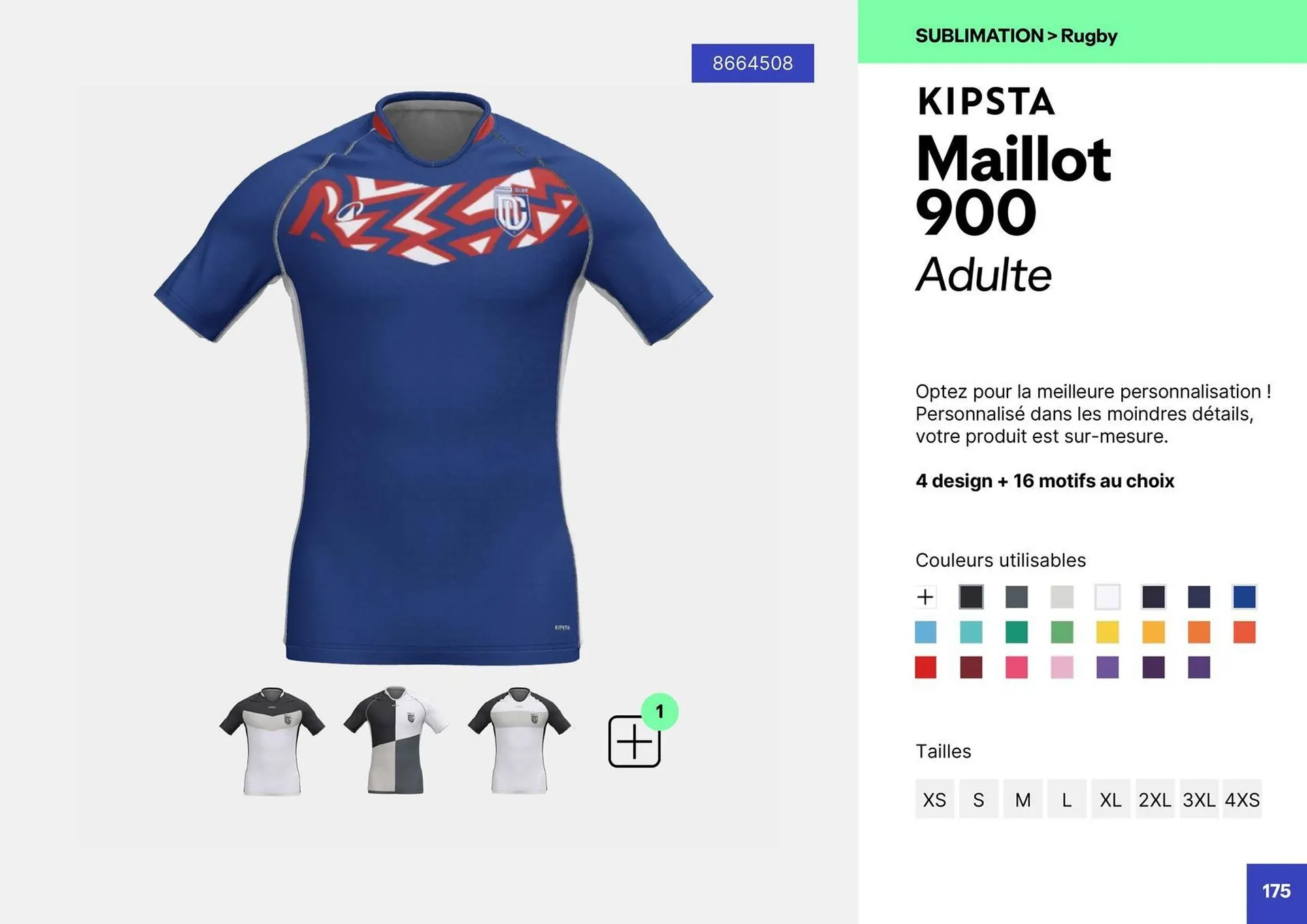Choose size M
Screen dimensions: 1307x924
(1022, 799)
